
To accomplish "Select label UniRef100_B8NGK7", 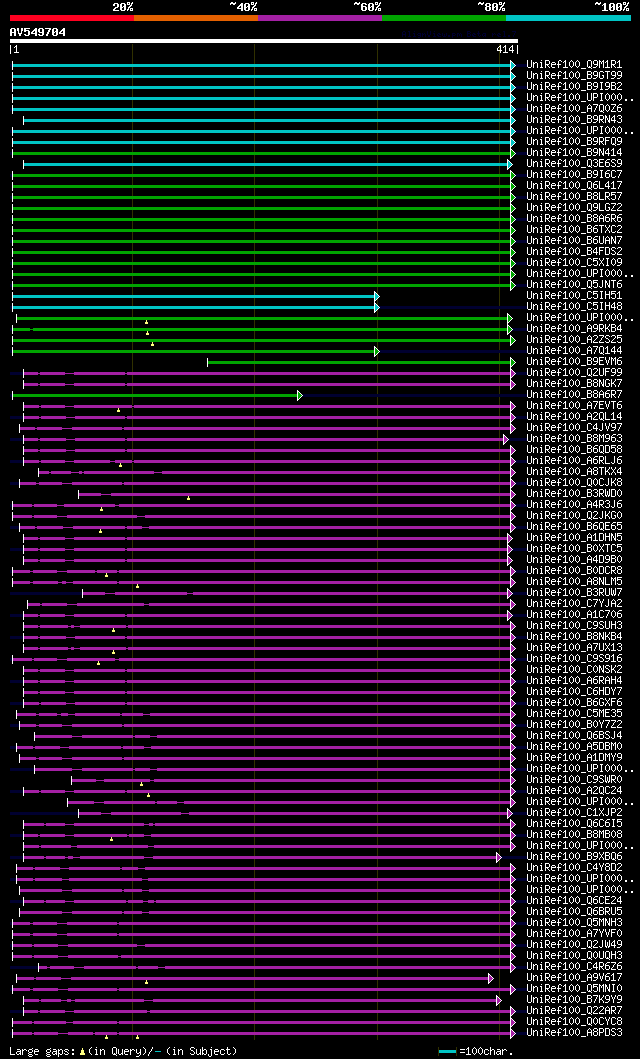I will point(575,383).
